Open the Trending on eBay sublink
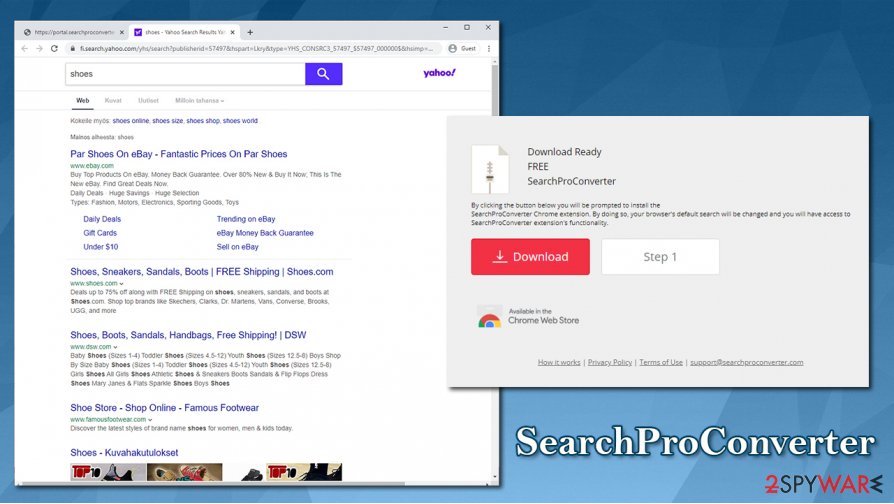Screen dimensions: 894x504 (246, 219)
